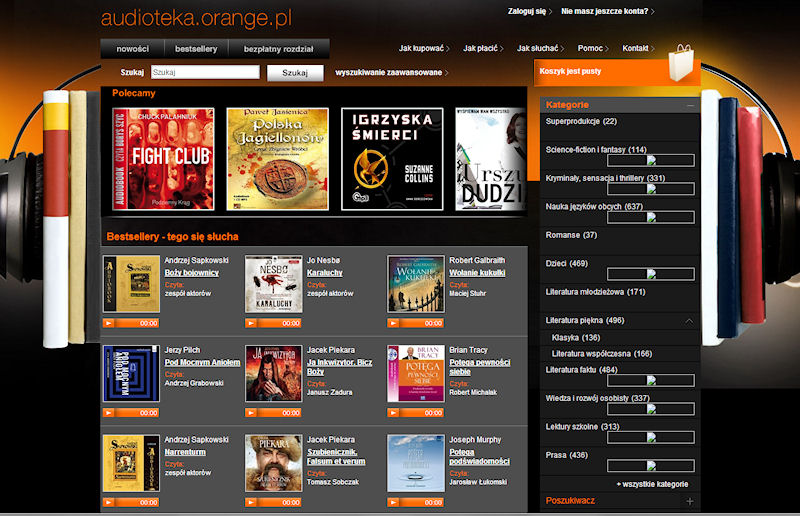The height and width of the screenshot is (516, 800).
Task: Select the Literatura współczesna (166) subcategory
Action: (602, 354)
